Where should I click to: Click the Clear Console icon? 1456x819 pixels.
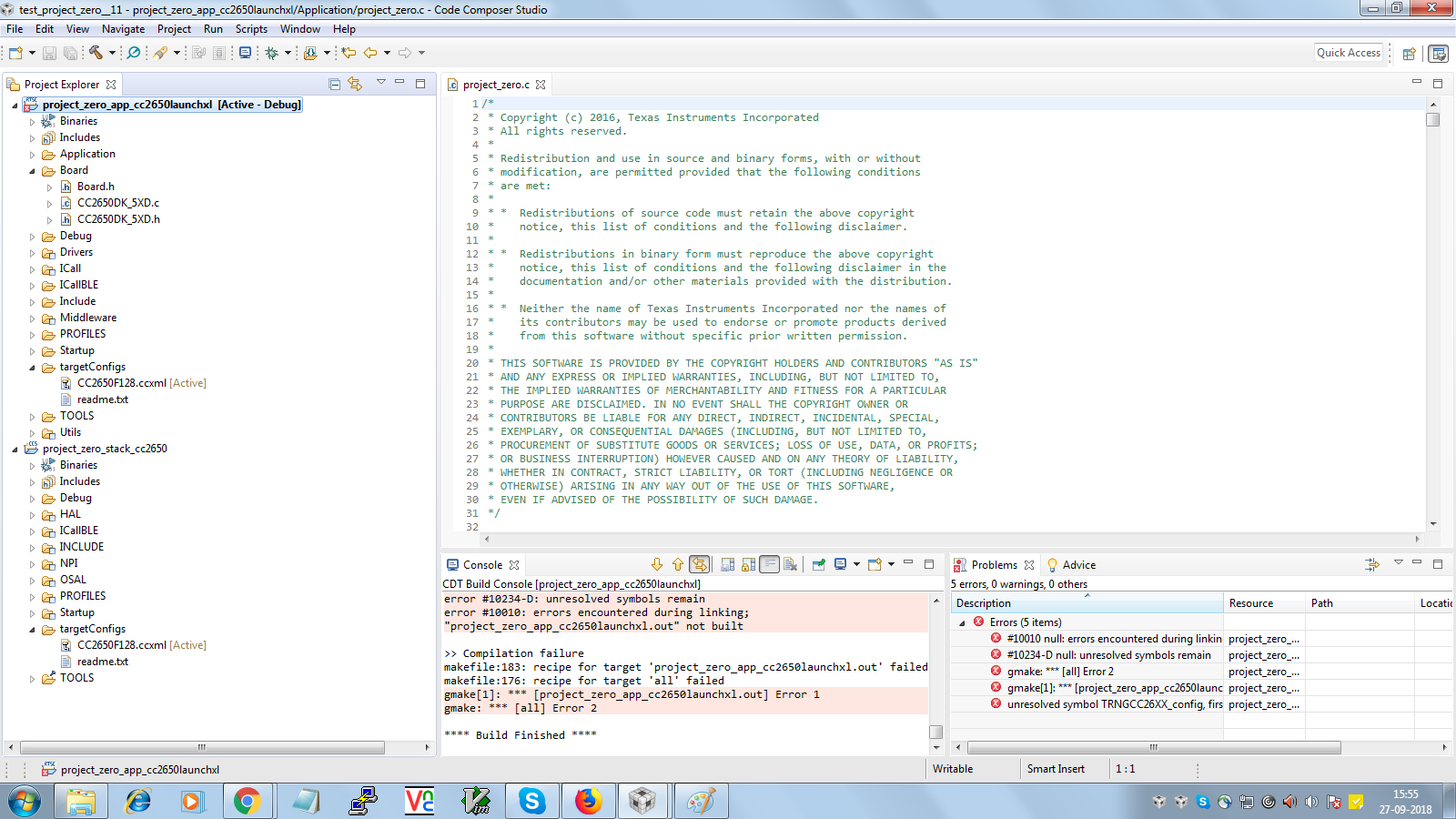(790, 564)
